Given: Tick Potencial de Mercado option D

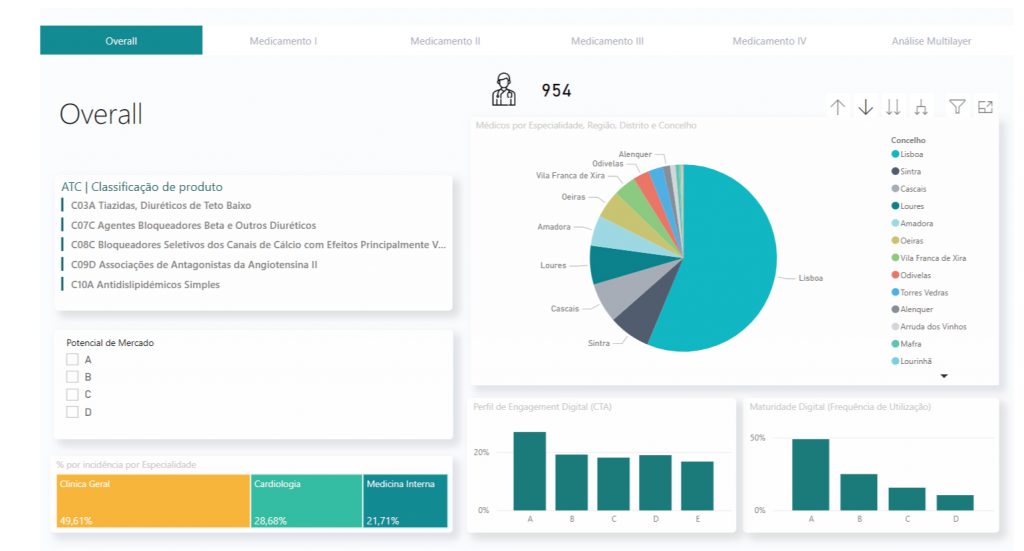Looking at the screenshot, I should (x=72, y=412).
